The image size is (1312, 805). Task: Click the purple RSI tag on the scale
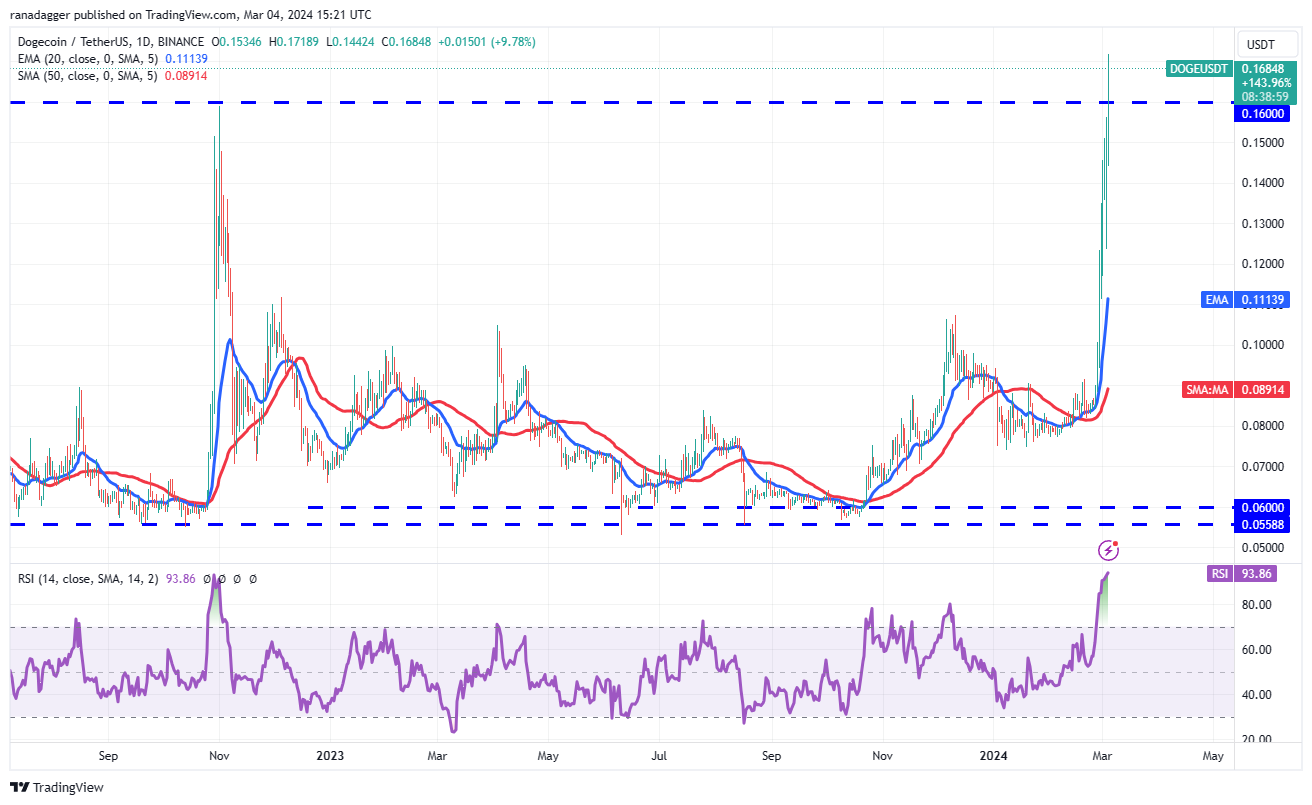(1220, 574)
